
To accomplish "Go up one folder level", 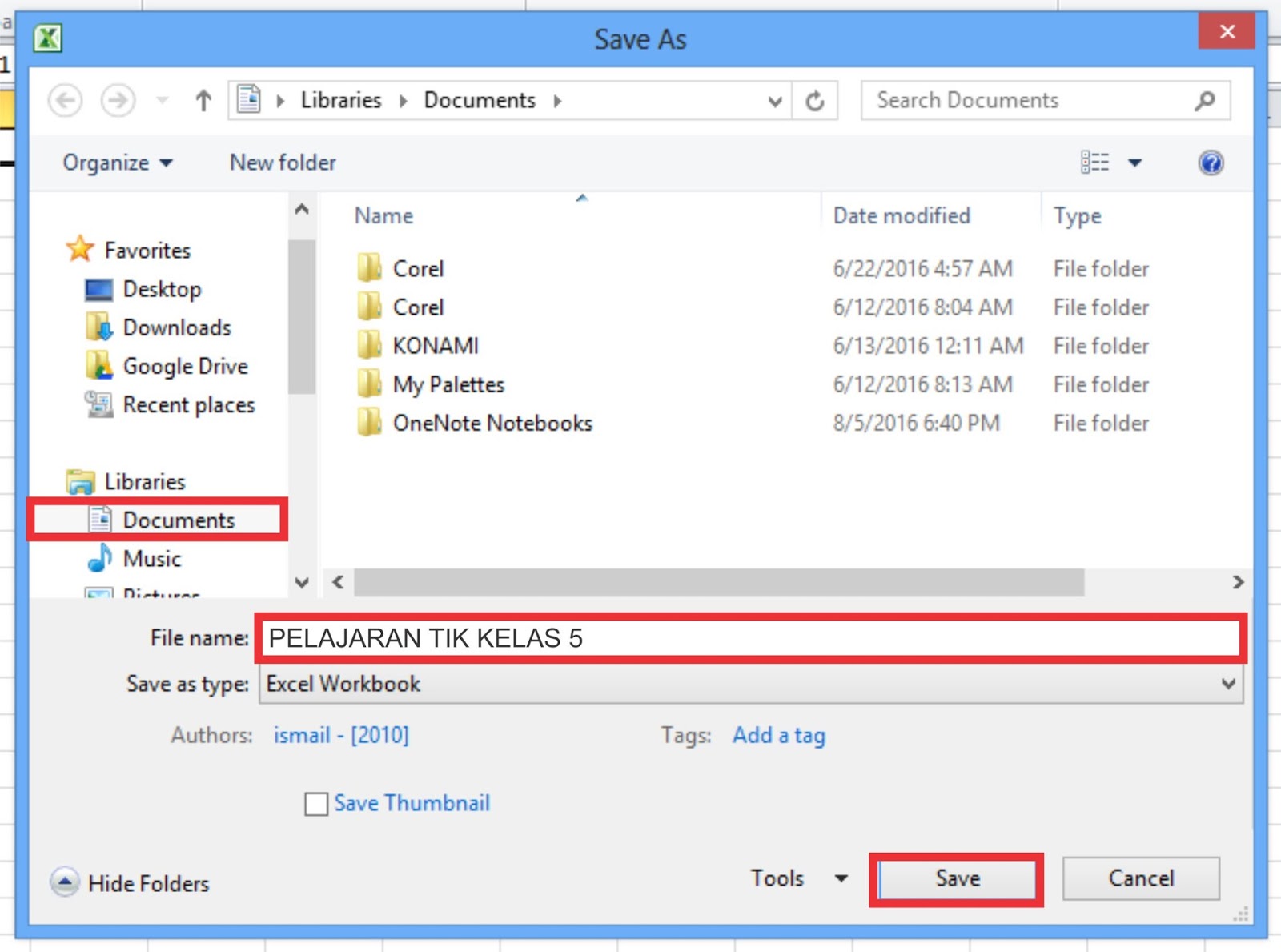I will point(203,101).
